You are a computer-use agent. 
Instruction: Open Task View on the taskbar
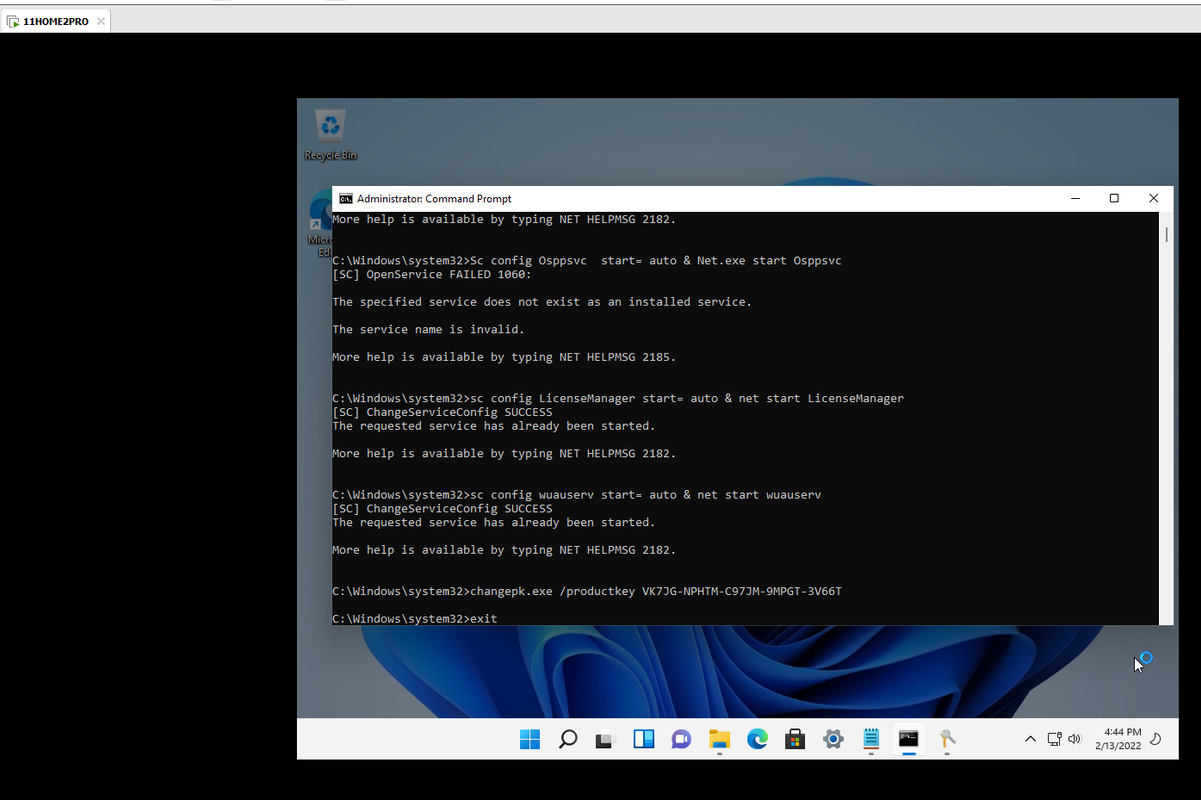(604, 740)
